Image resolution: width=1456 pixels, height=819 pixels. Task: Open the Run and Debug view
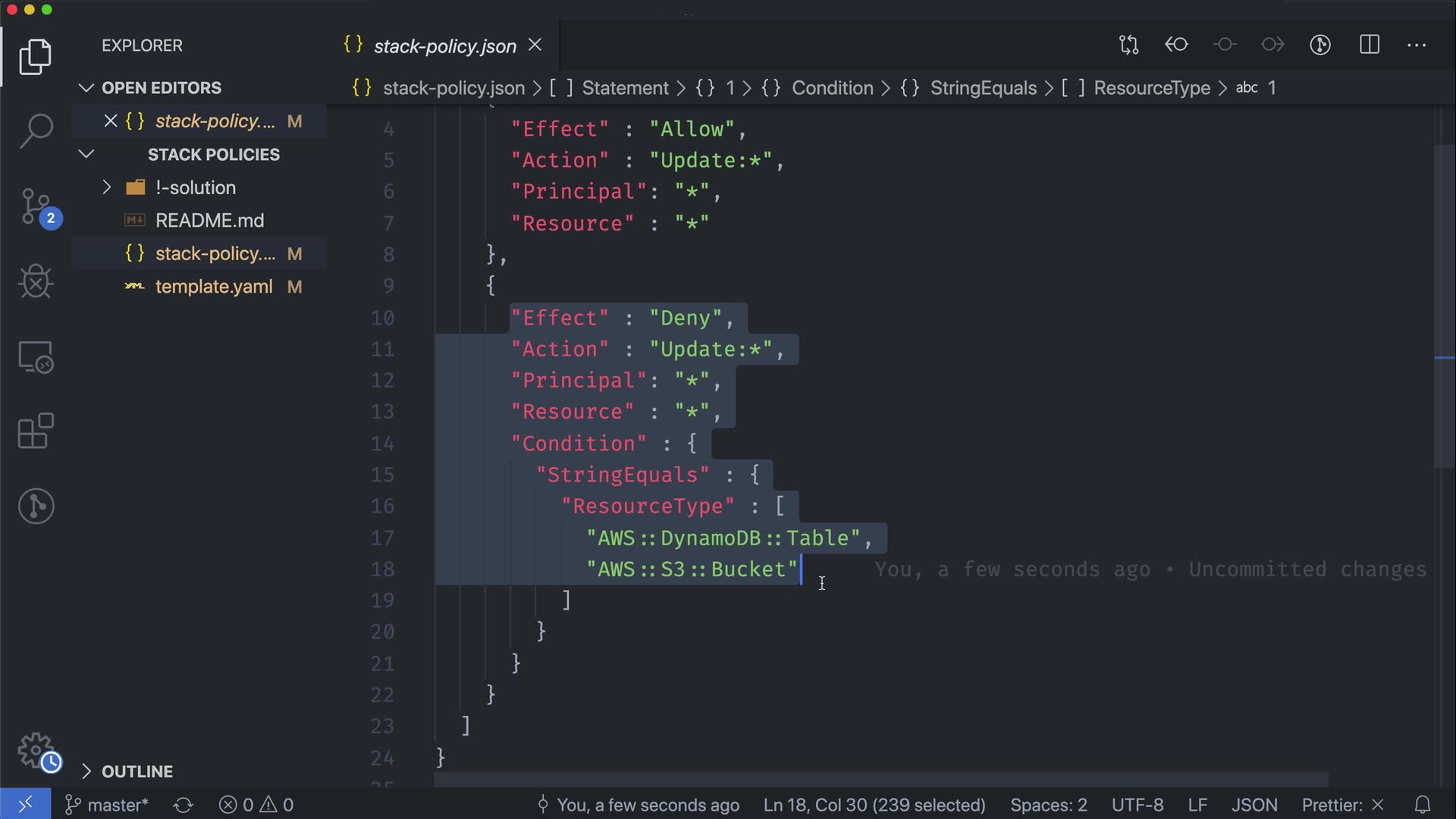coord(36,282)
